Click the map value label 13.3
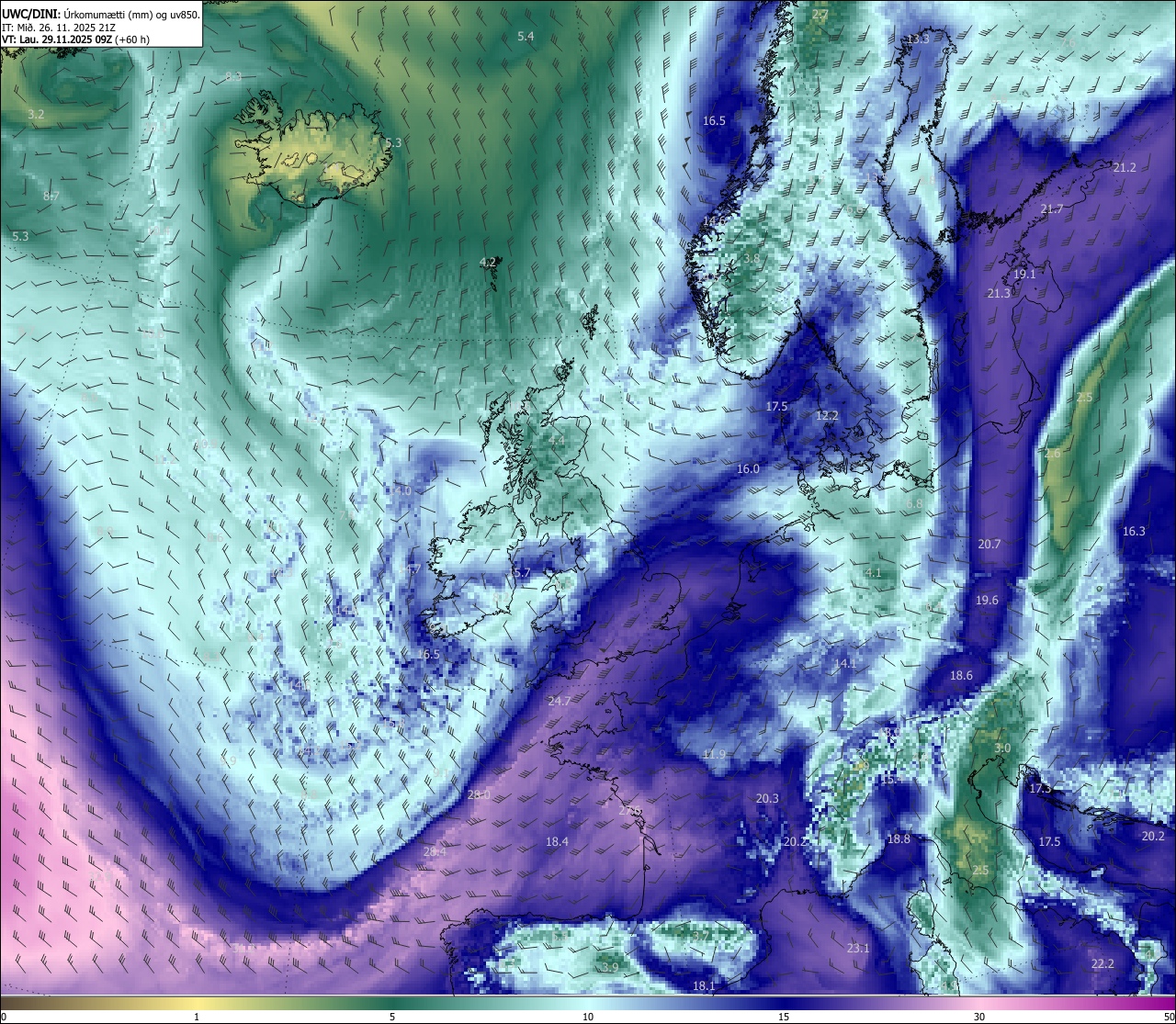This screenshot has height=1024, width=1176. point(918,39)
